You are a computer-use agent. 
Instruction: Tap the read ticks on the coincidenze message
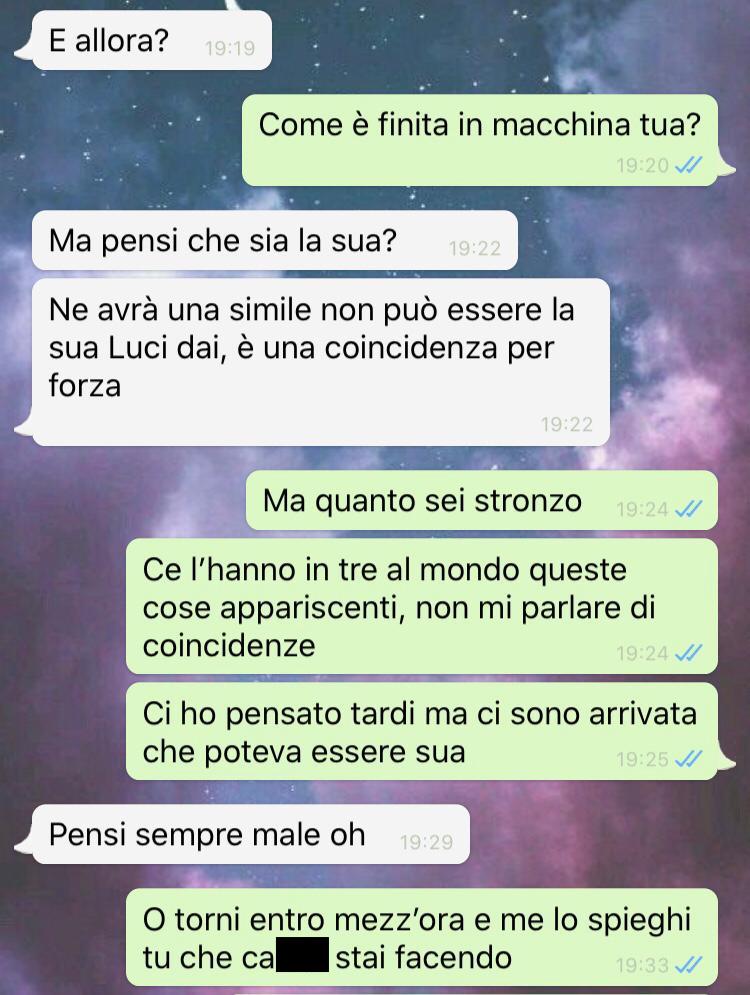coord(688,652)
